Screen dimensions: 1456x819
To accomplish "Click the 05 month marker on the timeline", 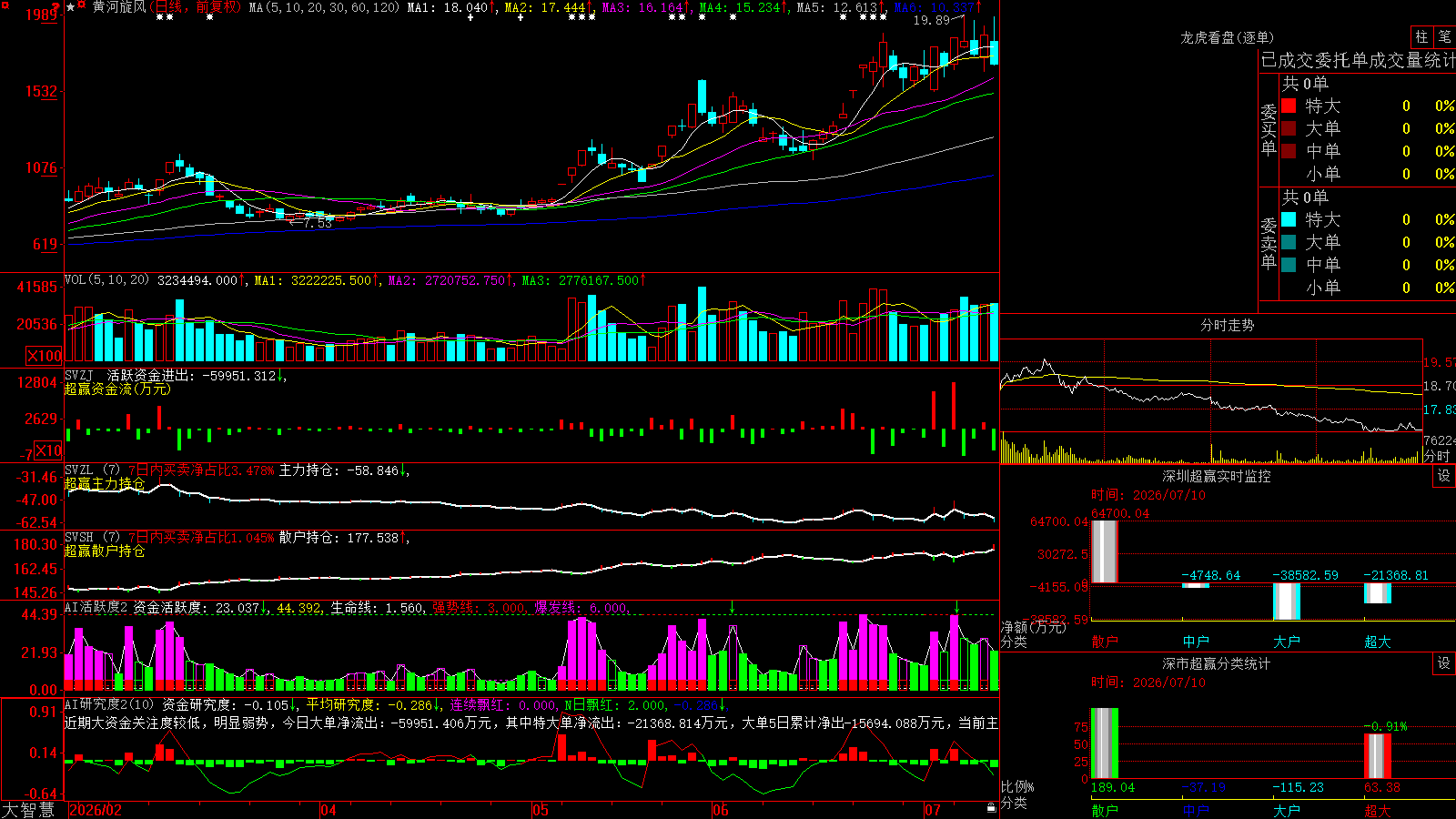I will pos(541,810).
